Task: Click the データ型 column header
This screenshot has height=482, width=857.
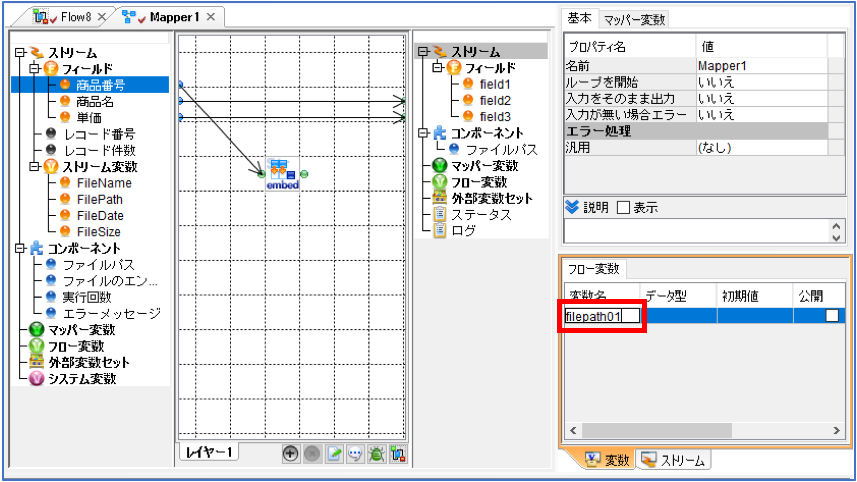Action: point(678,296)
